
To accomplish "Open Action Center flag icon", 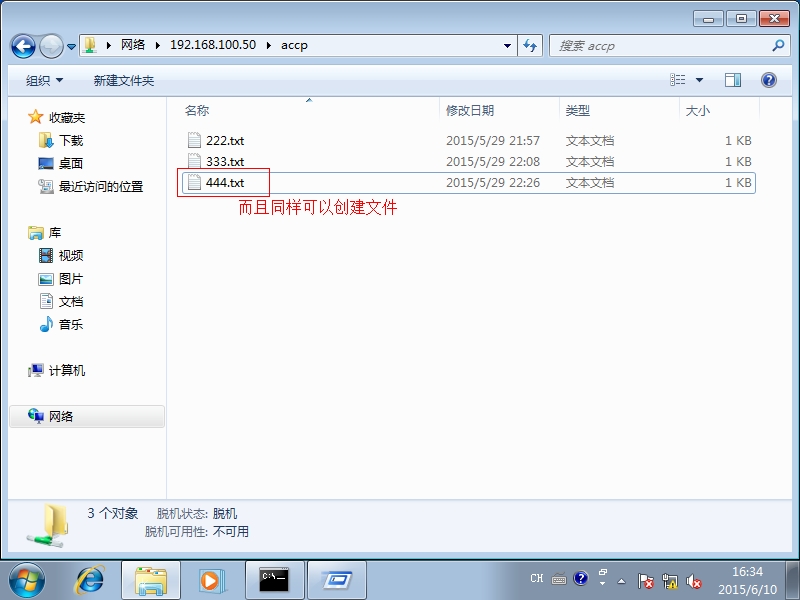I will (645, 581).
